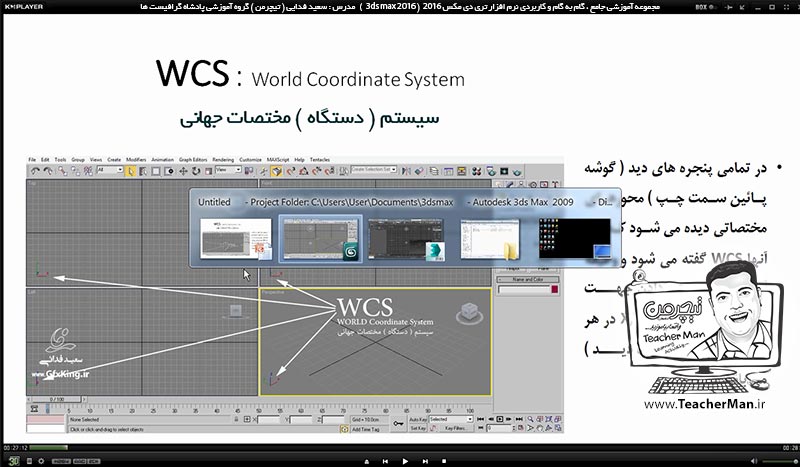Open the File menu in 3ds Max
This screenshot has width=800, height=467.
pos(32,160)
